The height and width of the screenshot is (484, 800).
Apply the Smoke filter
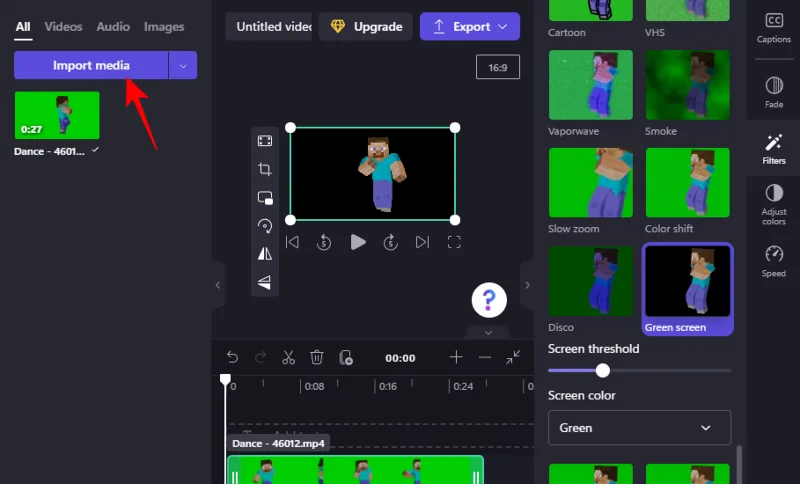688,85
